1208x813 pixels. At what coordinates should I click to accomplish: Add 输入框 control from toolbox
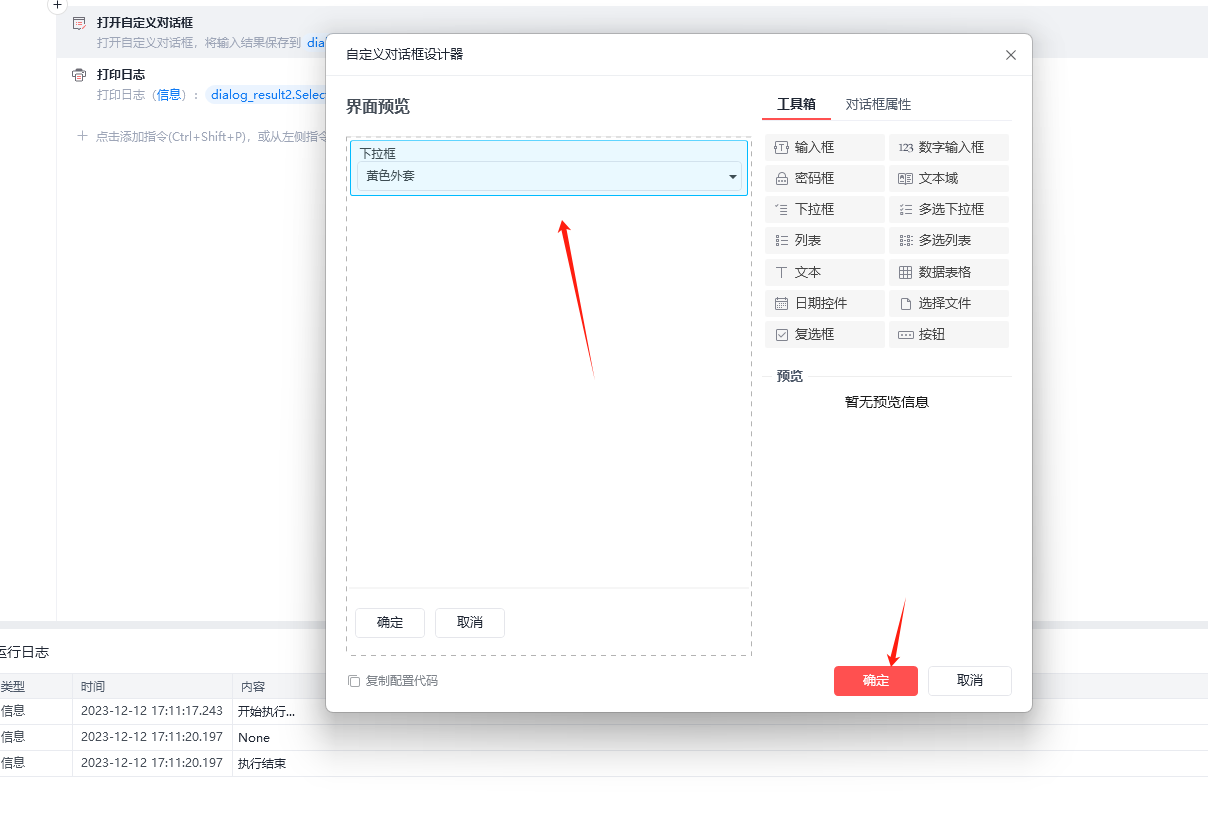click(825, 147)
